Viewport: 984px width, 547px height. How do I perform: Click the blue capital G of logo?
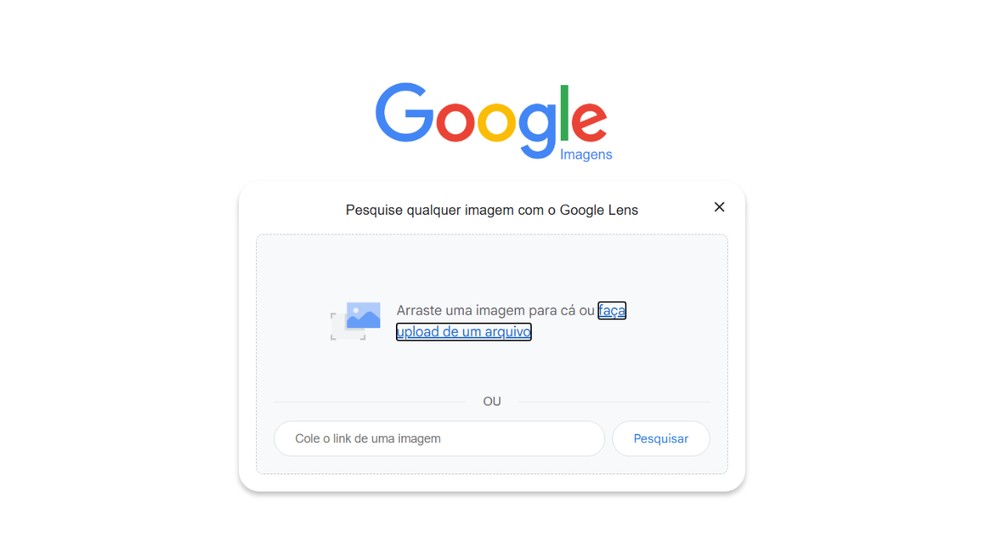[404, 113]
